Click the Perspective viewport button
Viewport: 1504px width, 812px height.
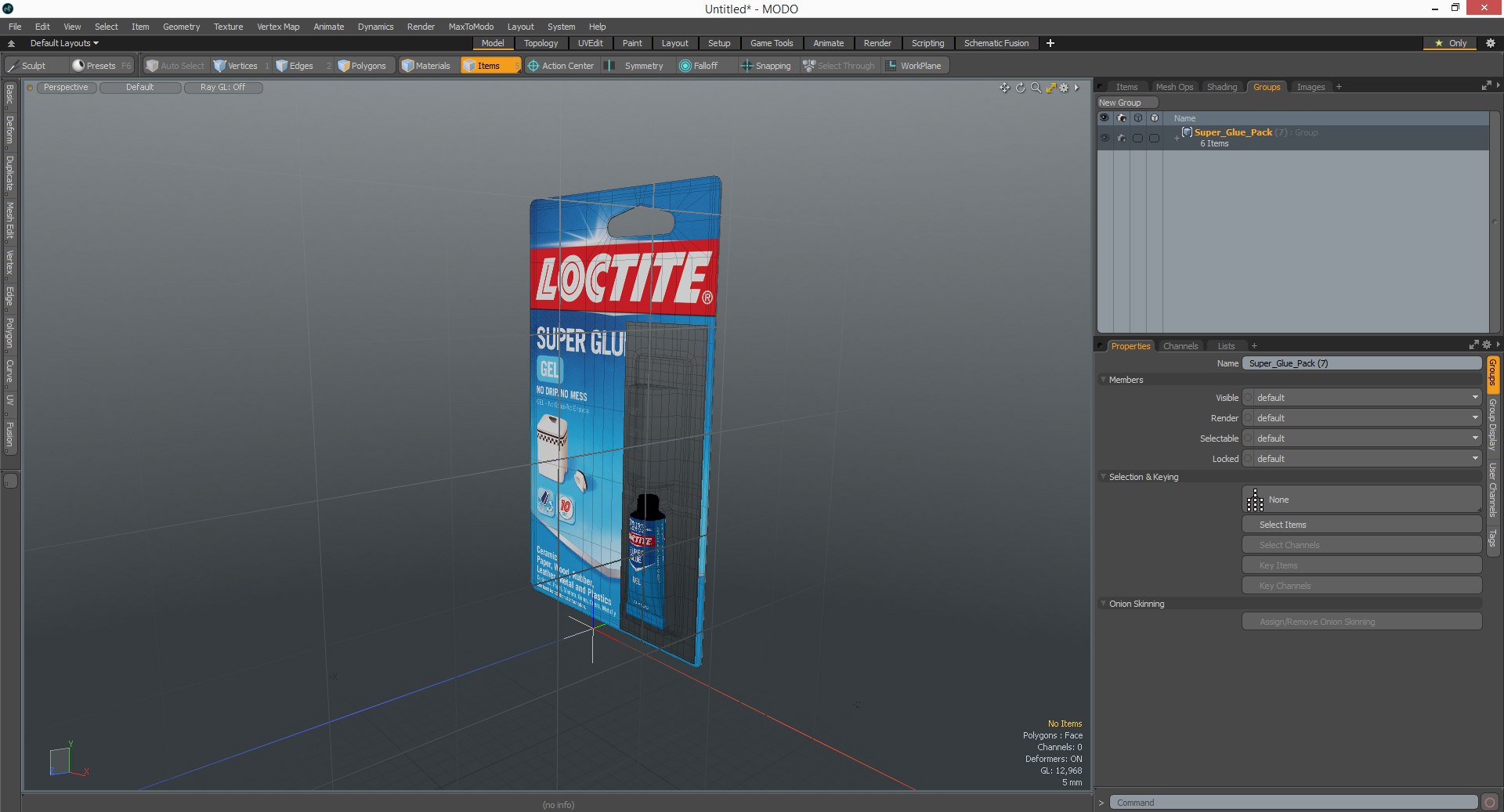pos(66,88)
